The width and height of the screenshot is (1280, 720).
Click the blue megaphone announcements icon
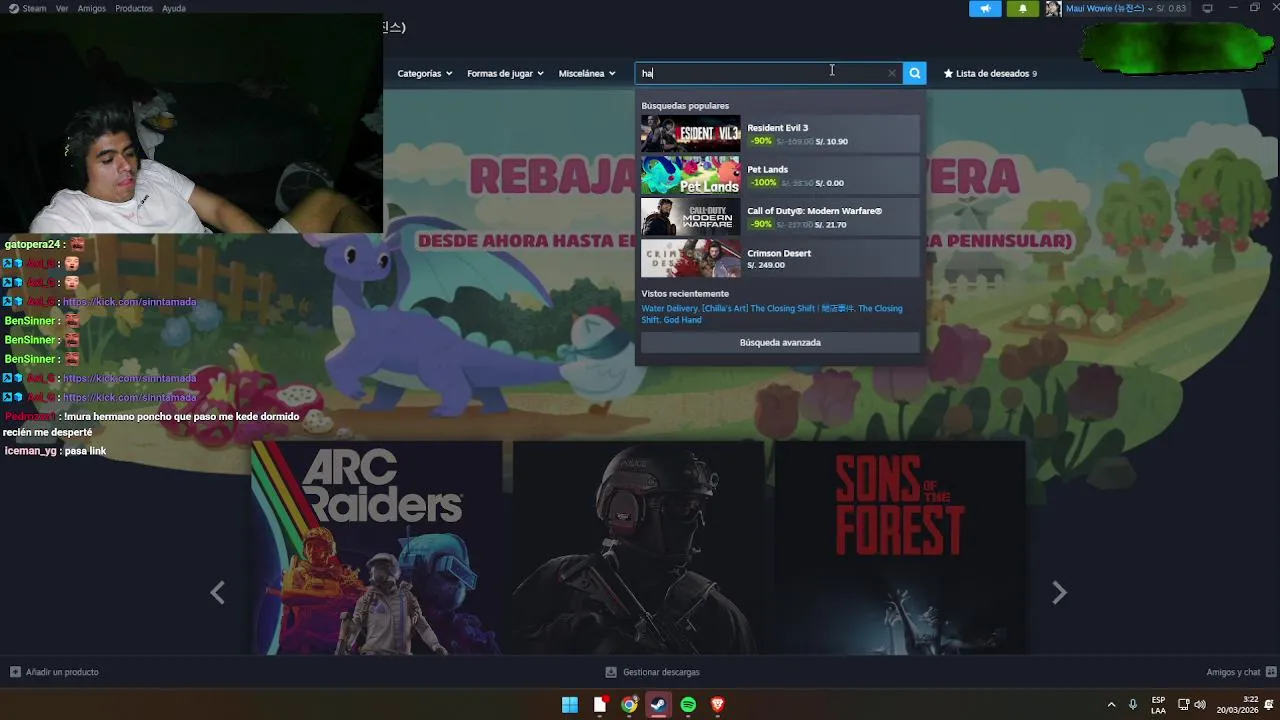tap(985, 8)
